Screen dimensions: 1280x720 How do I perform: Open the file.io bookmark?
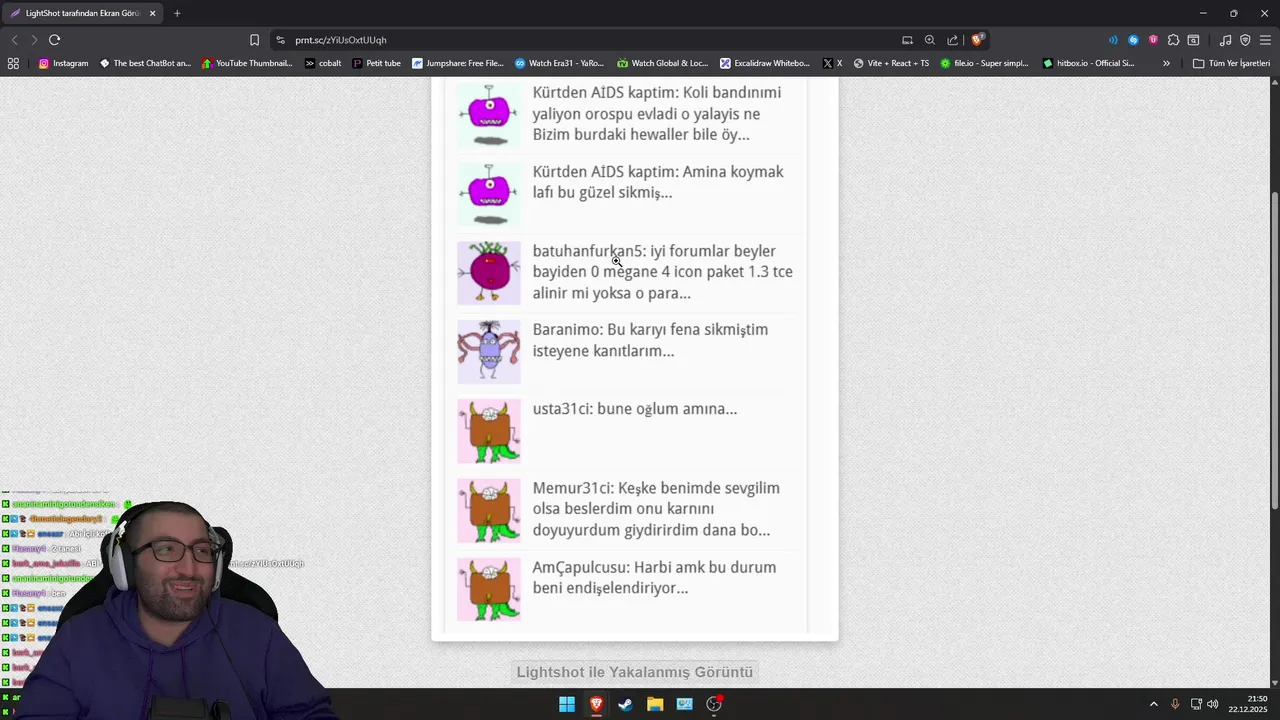pos(984,63)
